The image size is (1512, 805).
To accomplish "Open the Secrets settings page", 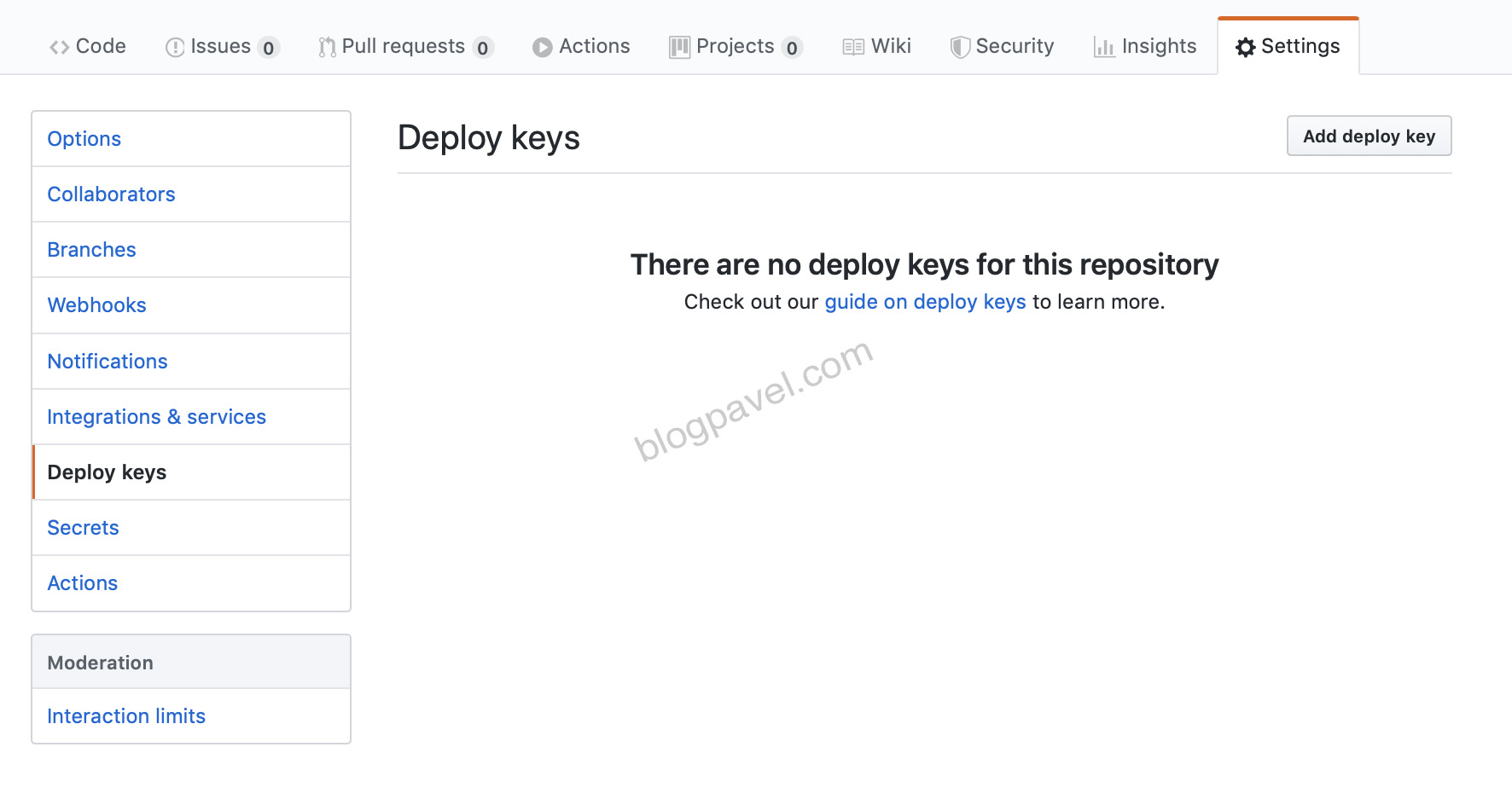I will pyautogui.click(x=83, y=527).
